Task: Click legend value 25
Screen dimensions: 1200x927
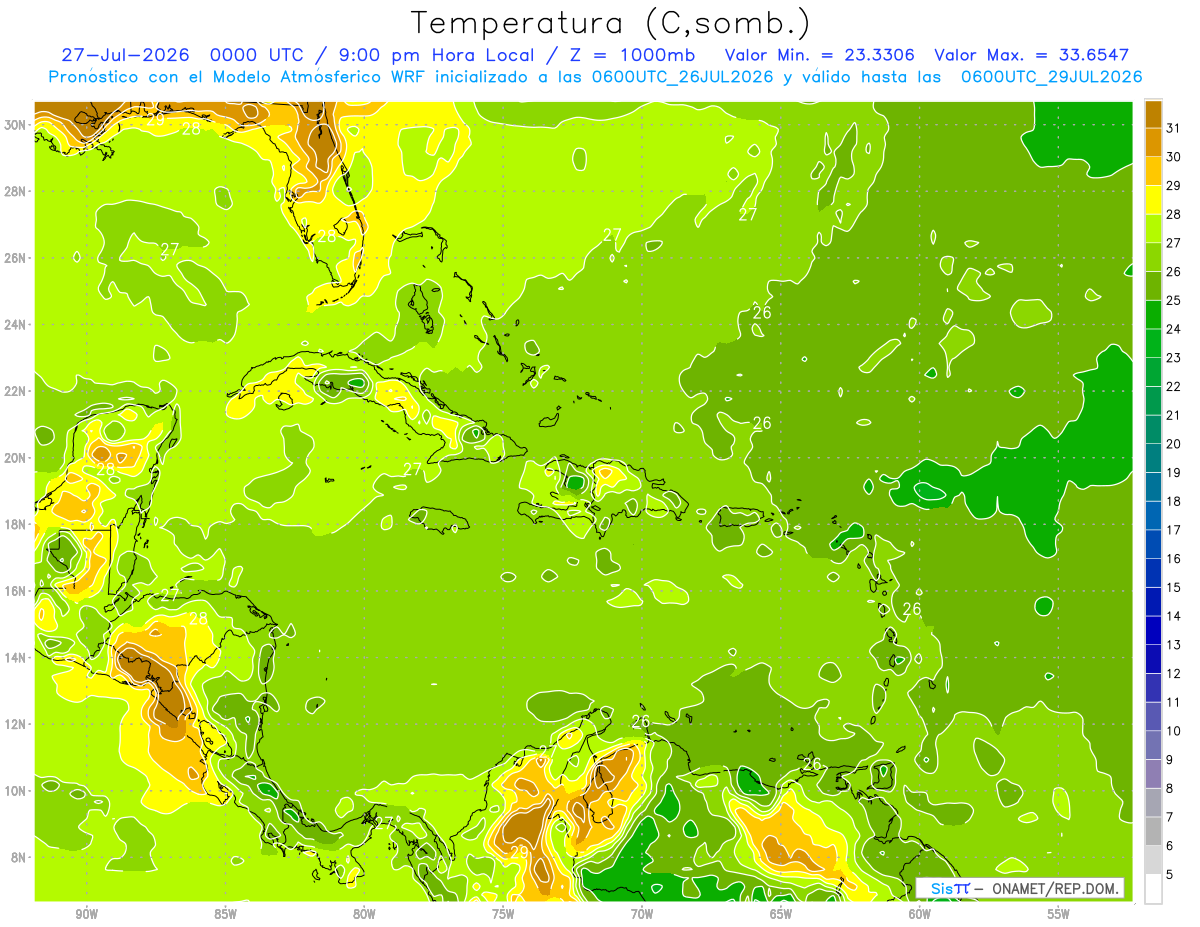Action: [1173, 301]
